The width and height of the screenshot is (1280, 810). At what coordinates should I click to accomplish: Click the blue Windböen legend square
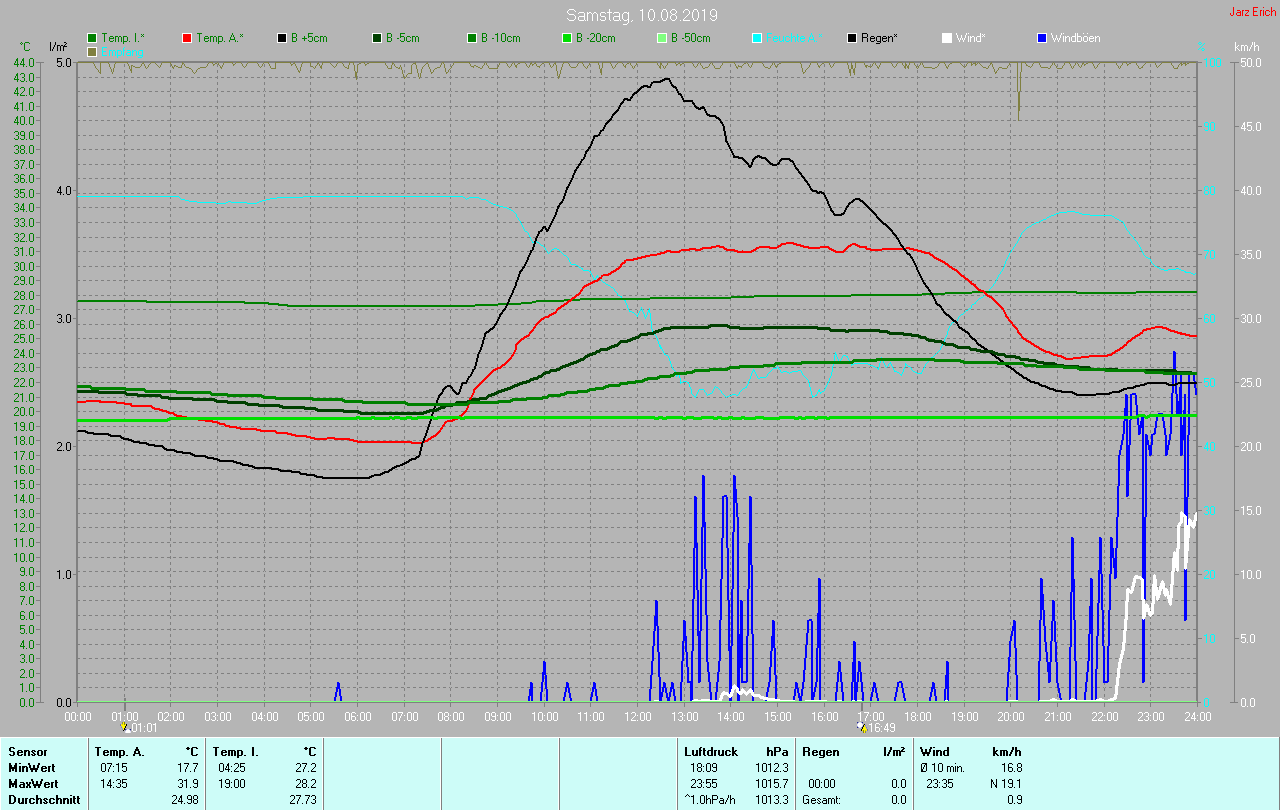(x=1042, y=38)
